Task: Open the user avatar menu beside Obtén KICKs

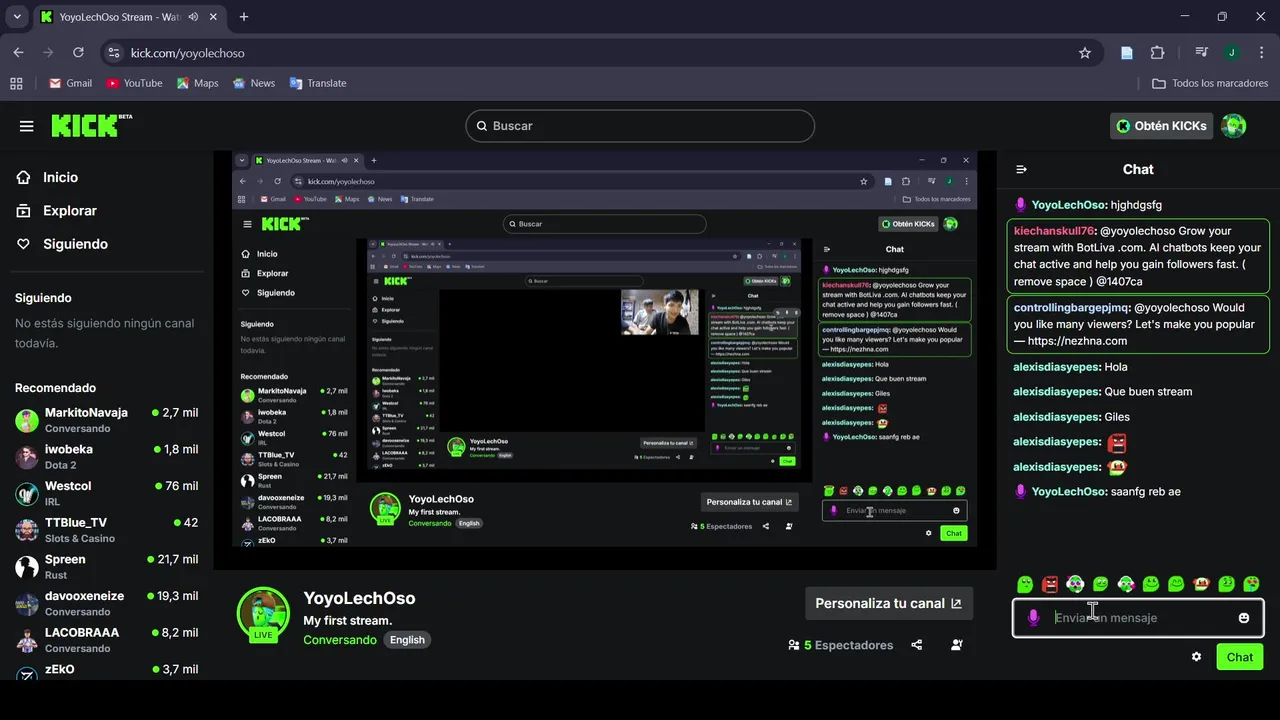Action: pos(1234,126)
